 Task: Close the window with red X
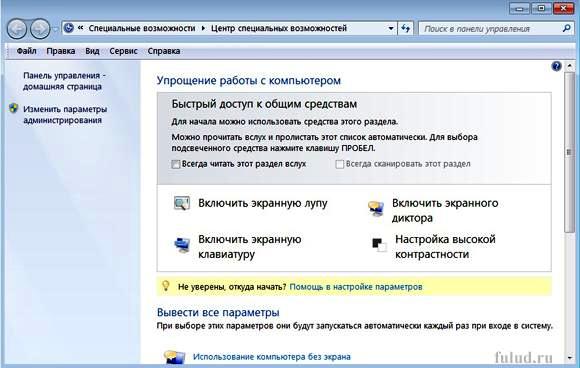pos(564,9)
